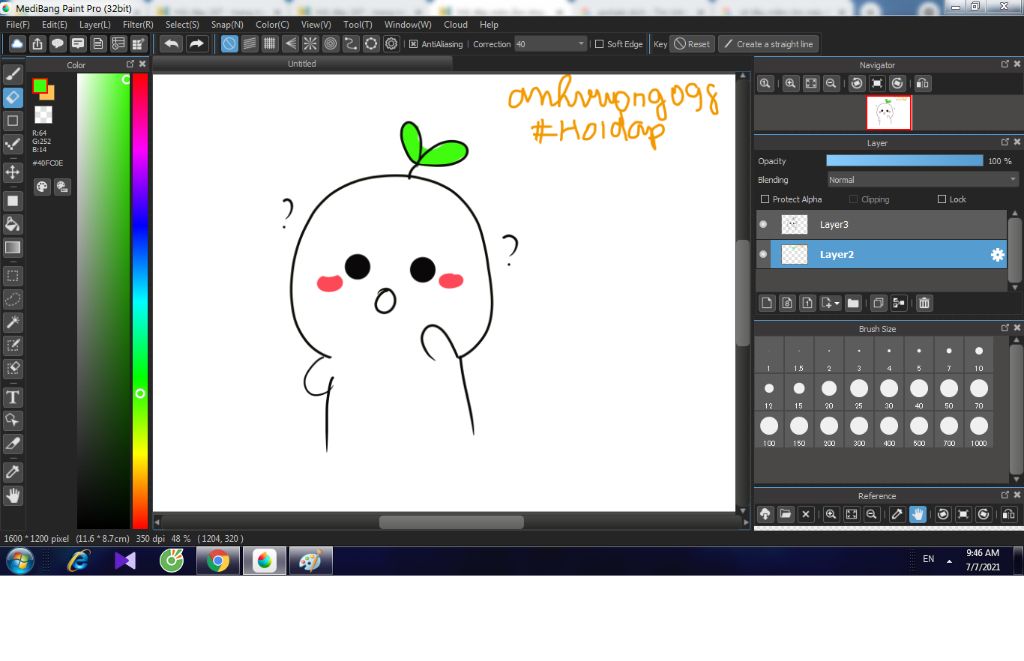Delete layer with trash icon

[924, 303]
